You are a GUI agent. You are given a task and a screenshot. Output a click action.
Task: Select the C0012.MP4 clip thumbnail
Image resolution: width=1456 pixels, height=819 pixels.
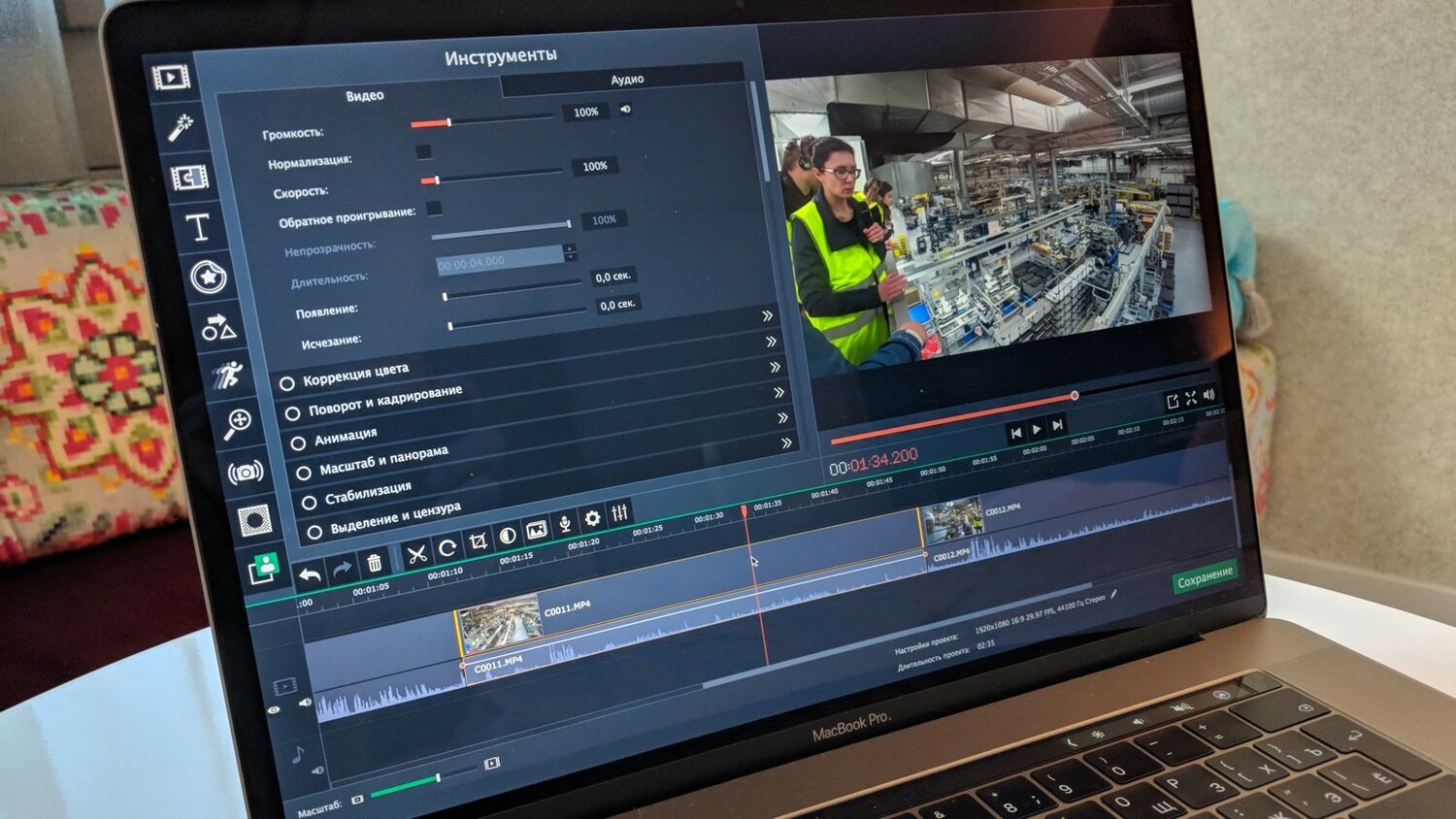pyautogui.click(x=952, y=520)
